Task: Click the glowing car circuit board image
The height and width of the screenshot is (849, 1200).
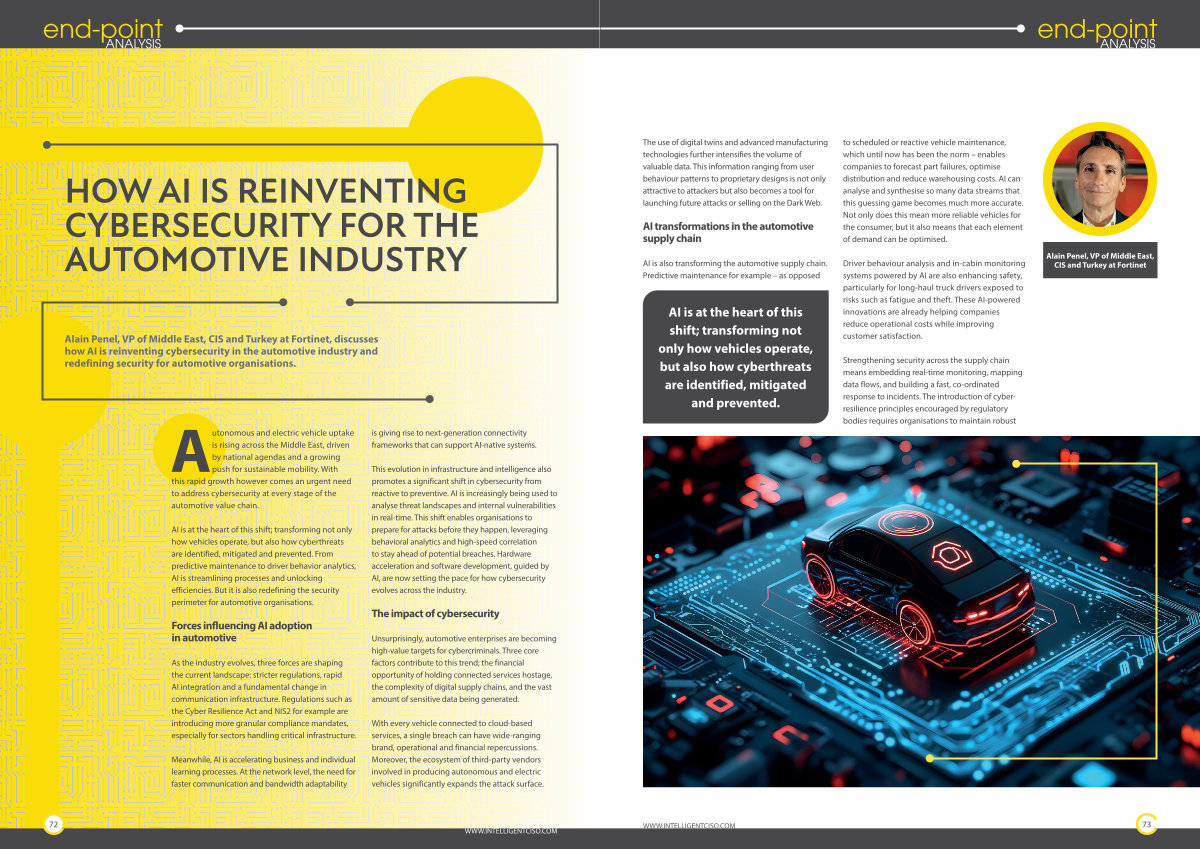Action: (x=920, y=611)
